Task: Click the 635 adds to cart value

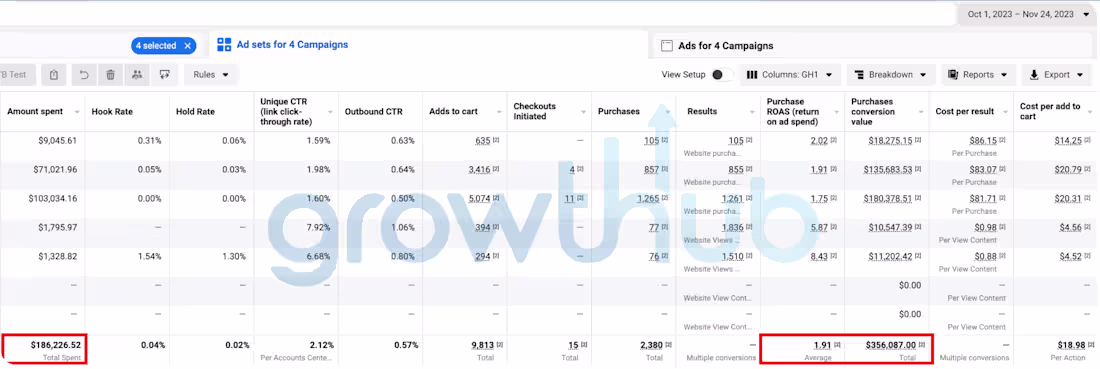Action: (x=483, y=140)
